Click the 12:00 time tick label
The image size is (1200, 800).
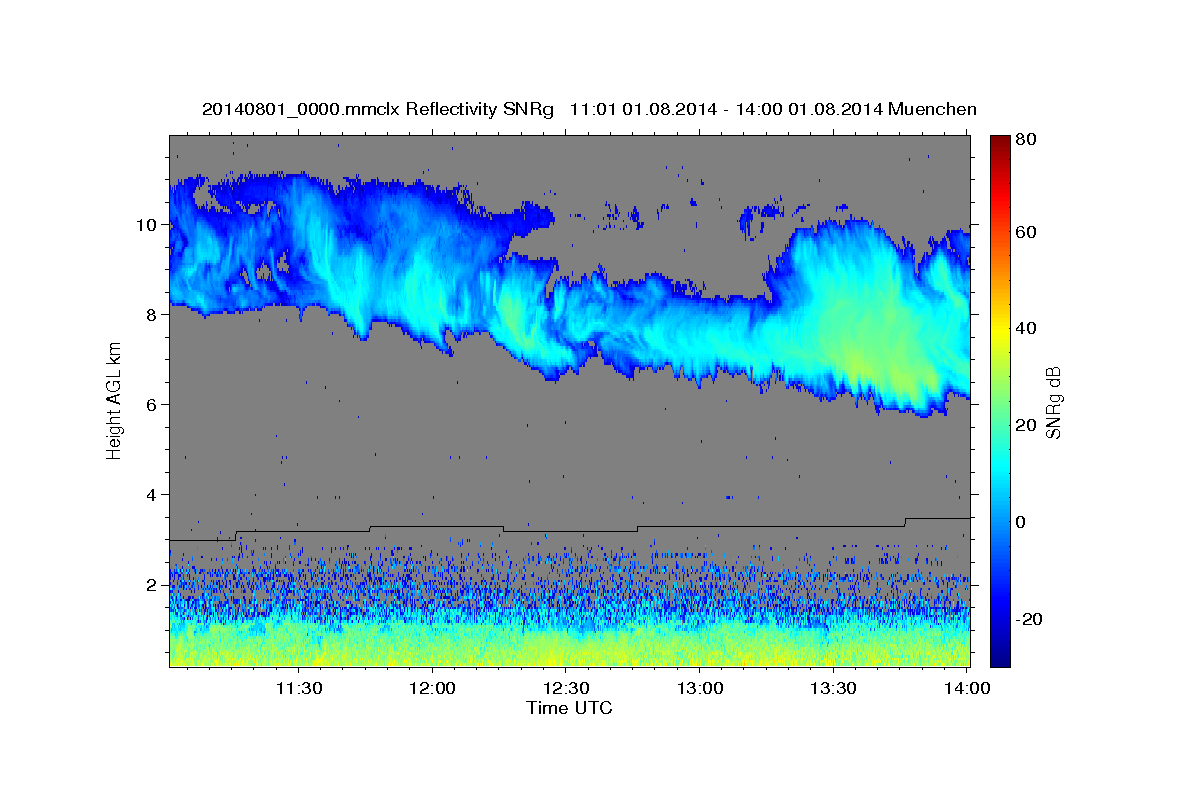tap(433, 688)
